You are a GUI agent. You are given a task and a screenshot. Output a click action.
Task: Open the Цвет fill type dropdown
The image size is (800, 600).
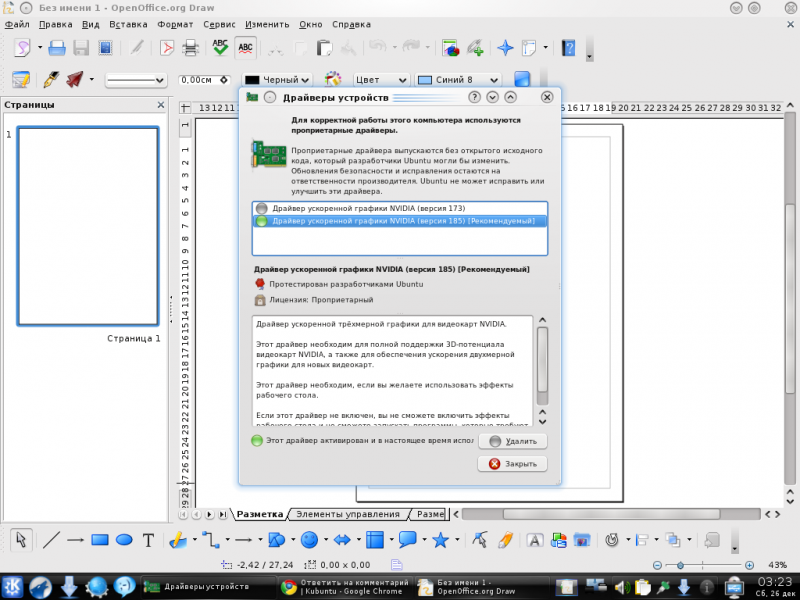click(x=381, y=80)
